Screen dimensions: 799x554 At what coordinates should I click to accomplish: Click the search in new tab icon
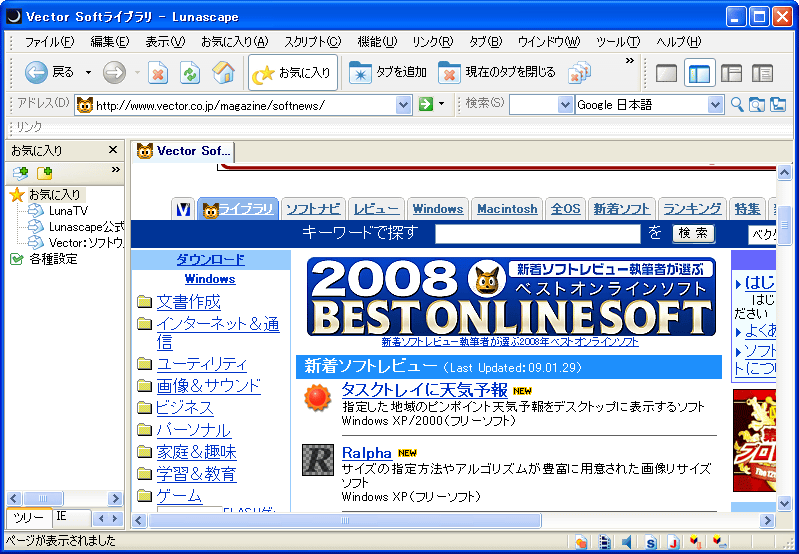pyautogui.click(x=757, y=104)
